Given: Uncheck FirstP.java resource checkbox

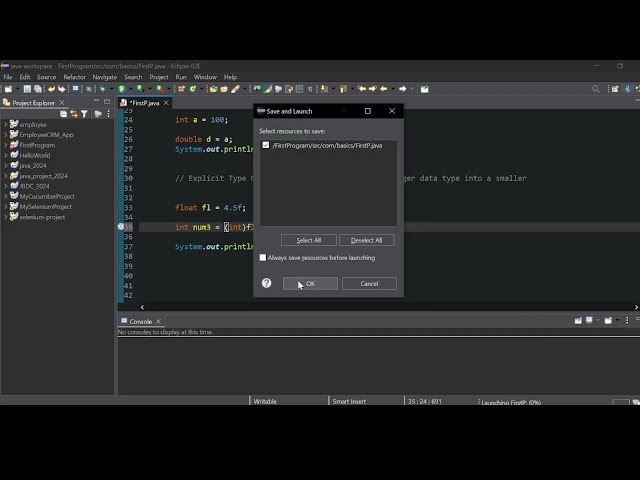Looking at the screenshot, I should 266,145.
